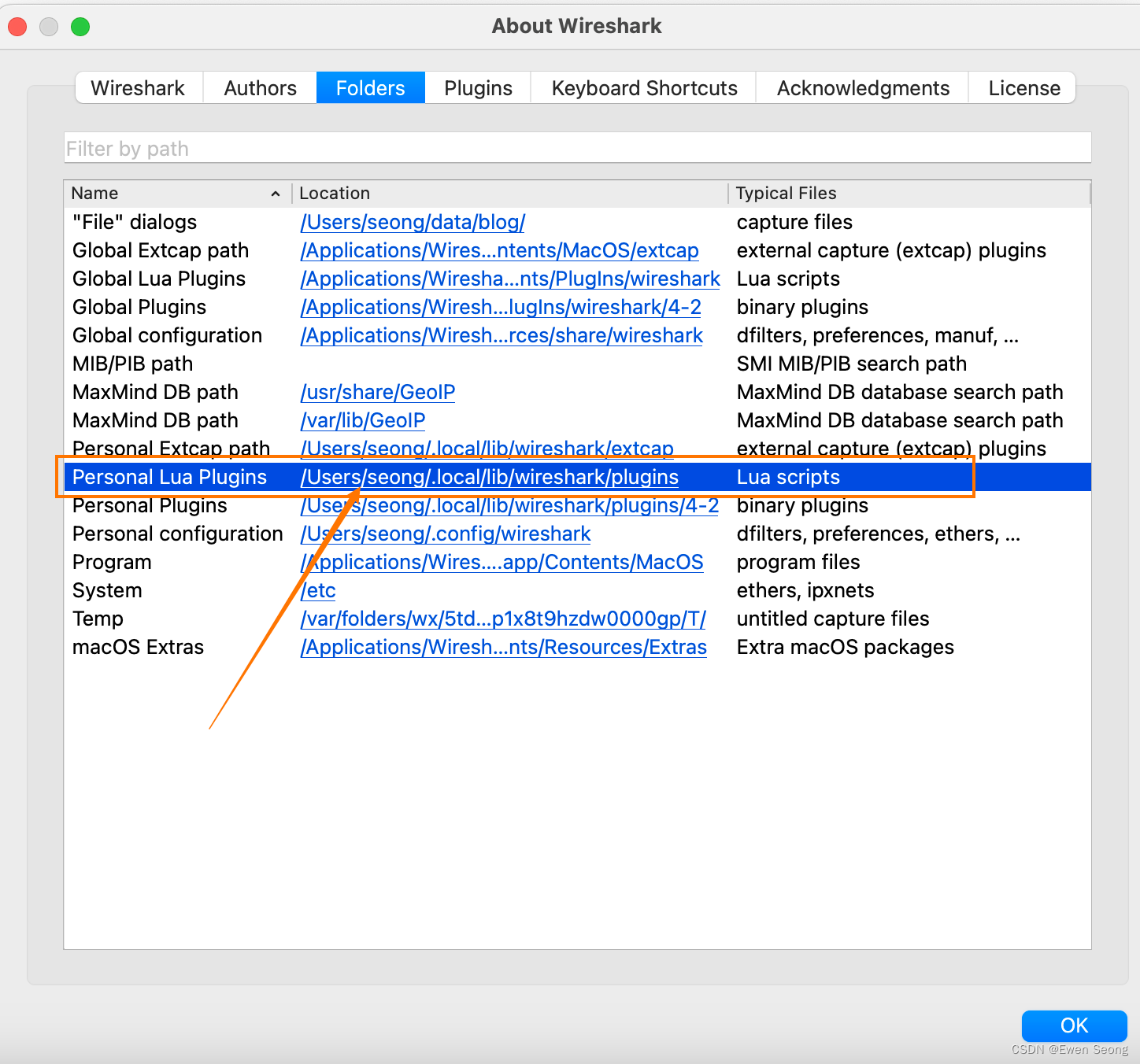Select the Global Extcap path row name
This screenshot has height=1064, width=1140.
[161, 250]
